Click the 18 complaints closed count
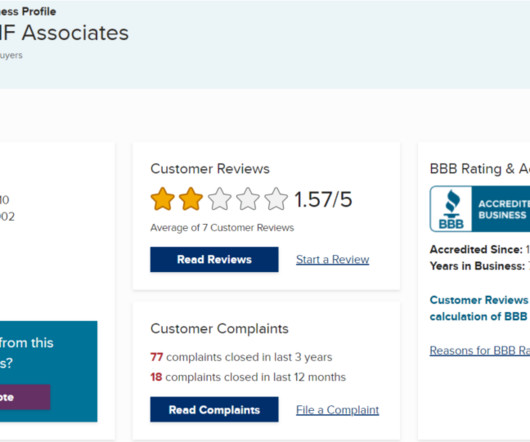This screenshot has width=530, height=442. coord(156,377)
